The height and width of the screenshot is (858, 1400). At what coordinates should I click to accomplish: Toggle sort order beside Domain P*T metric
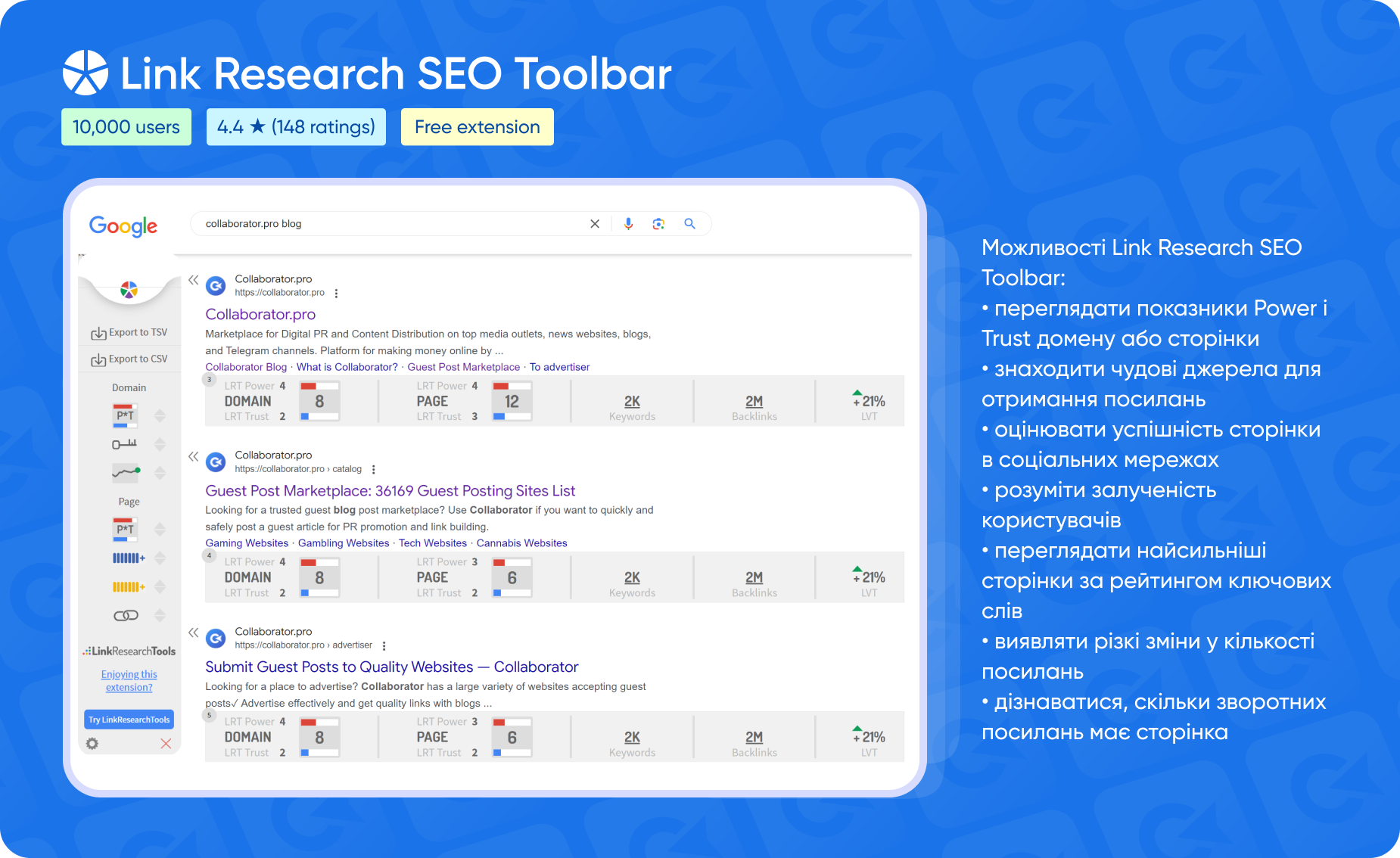[160, 415]
